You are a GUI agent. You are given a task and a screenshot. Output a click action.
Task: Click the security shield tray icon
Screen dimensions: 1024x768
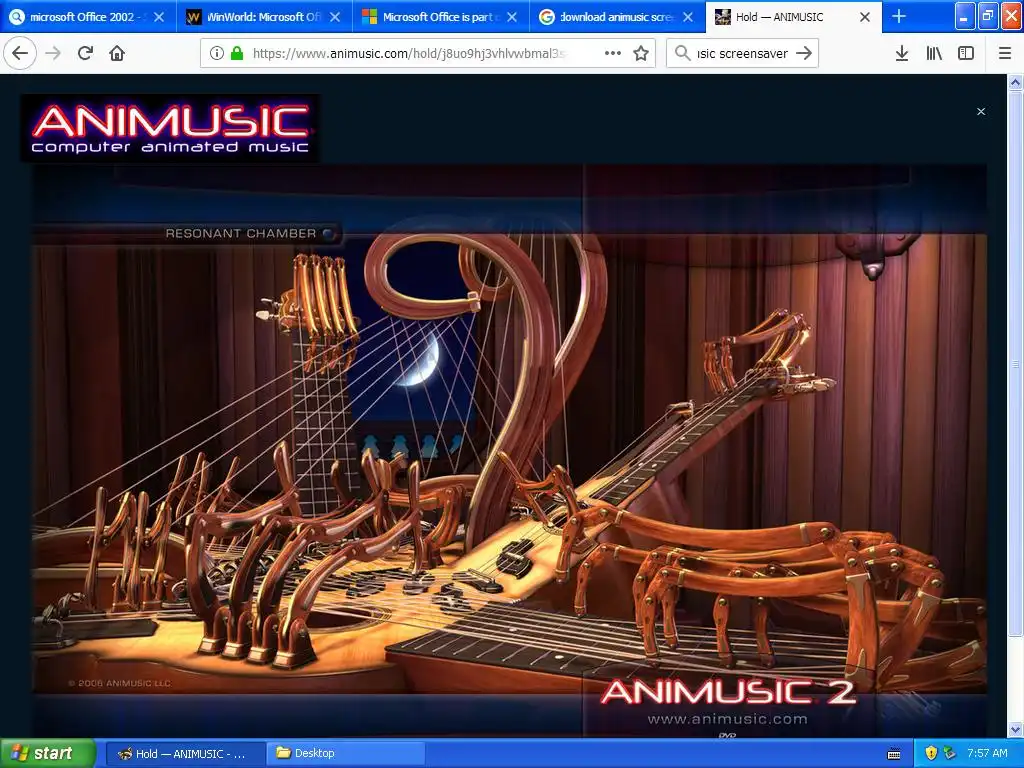[931, 753]
